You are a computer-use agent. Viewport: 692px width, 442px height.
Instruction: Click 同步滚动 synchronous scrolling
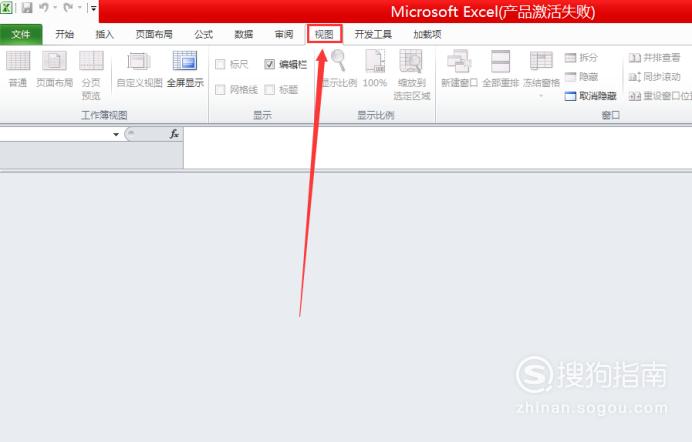pyautogui.click(x=654, y=77)
